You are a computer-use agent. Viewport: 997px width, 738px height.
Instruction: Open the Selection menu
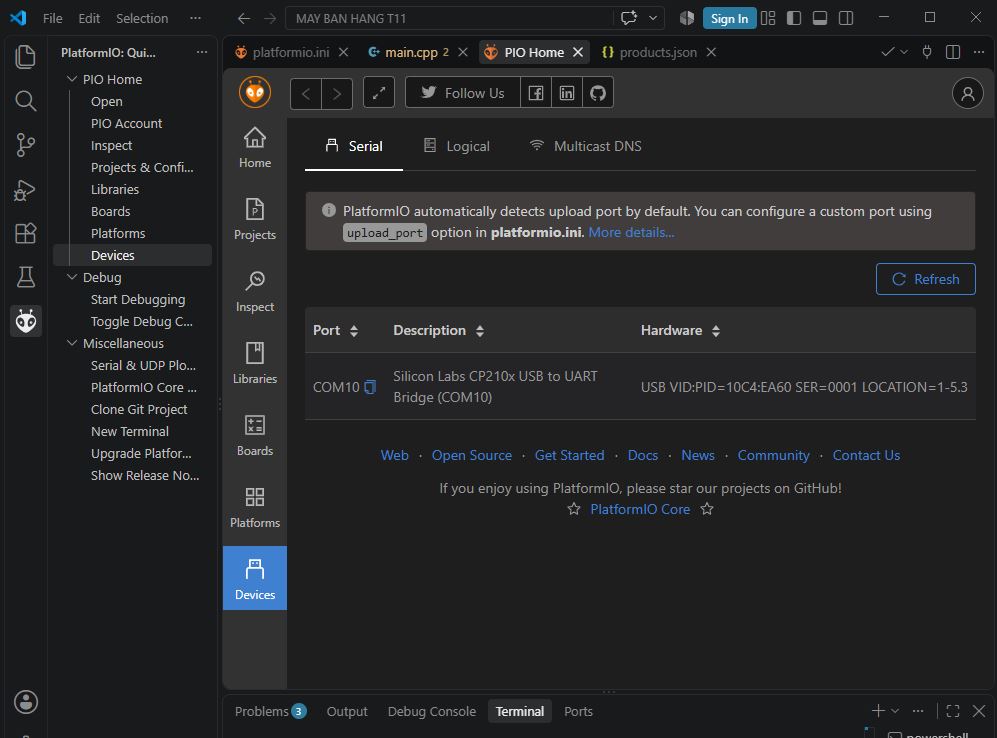142,18
